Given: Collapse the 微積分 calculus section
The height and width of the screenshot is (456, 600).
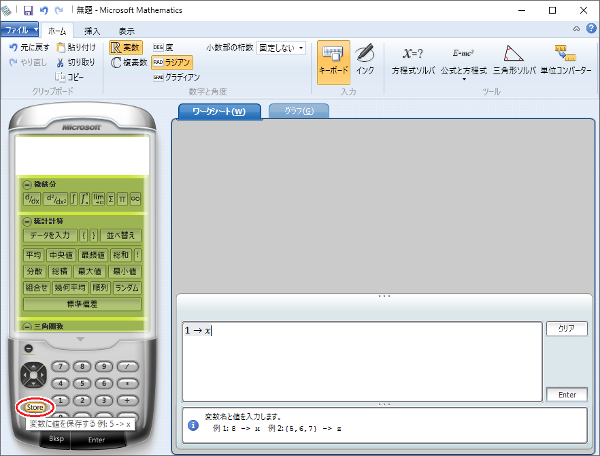Looking at the screenshot, I should pos(27,185).
